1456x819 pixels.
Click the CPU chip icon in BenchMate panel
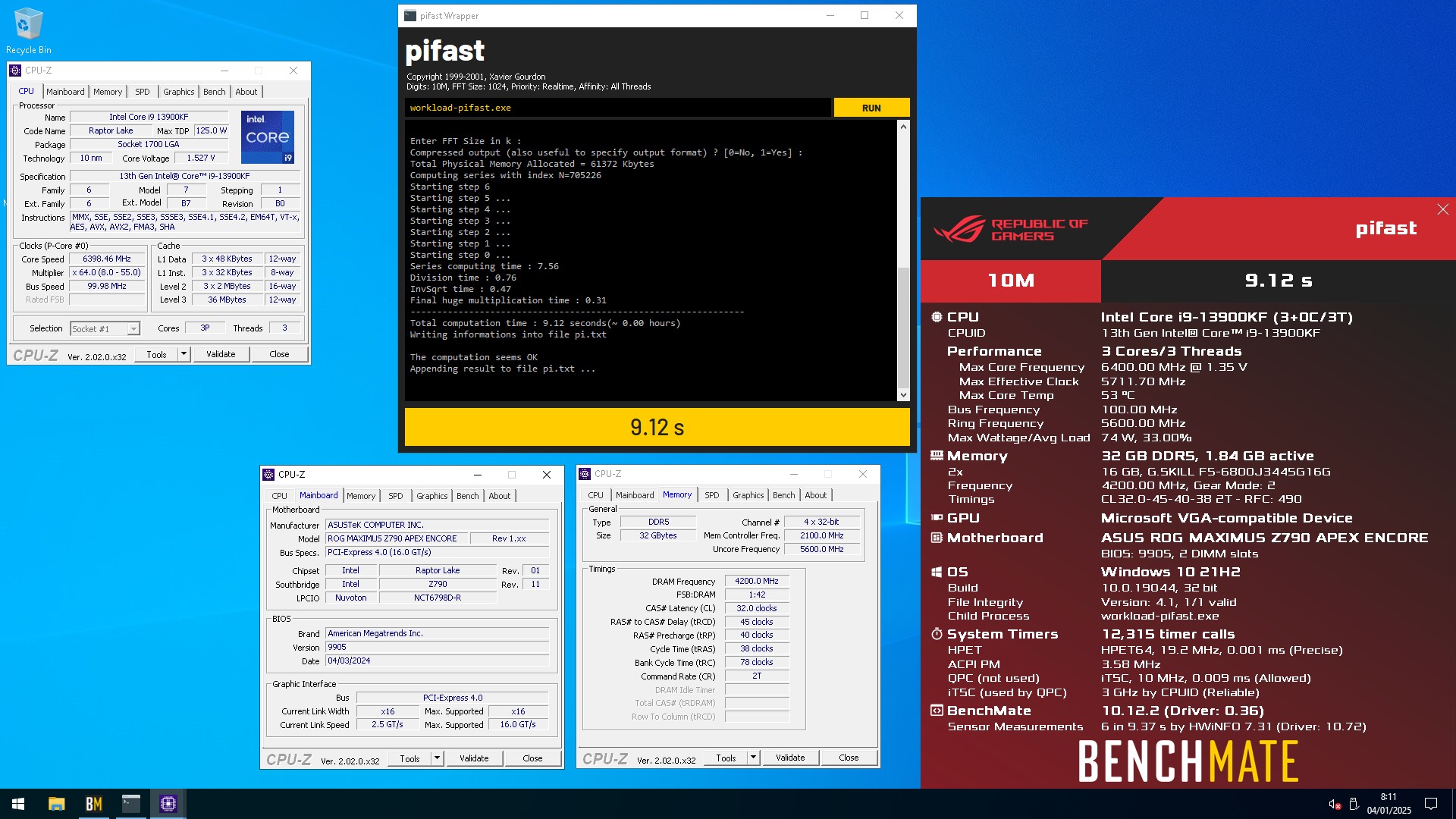937,317
